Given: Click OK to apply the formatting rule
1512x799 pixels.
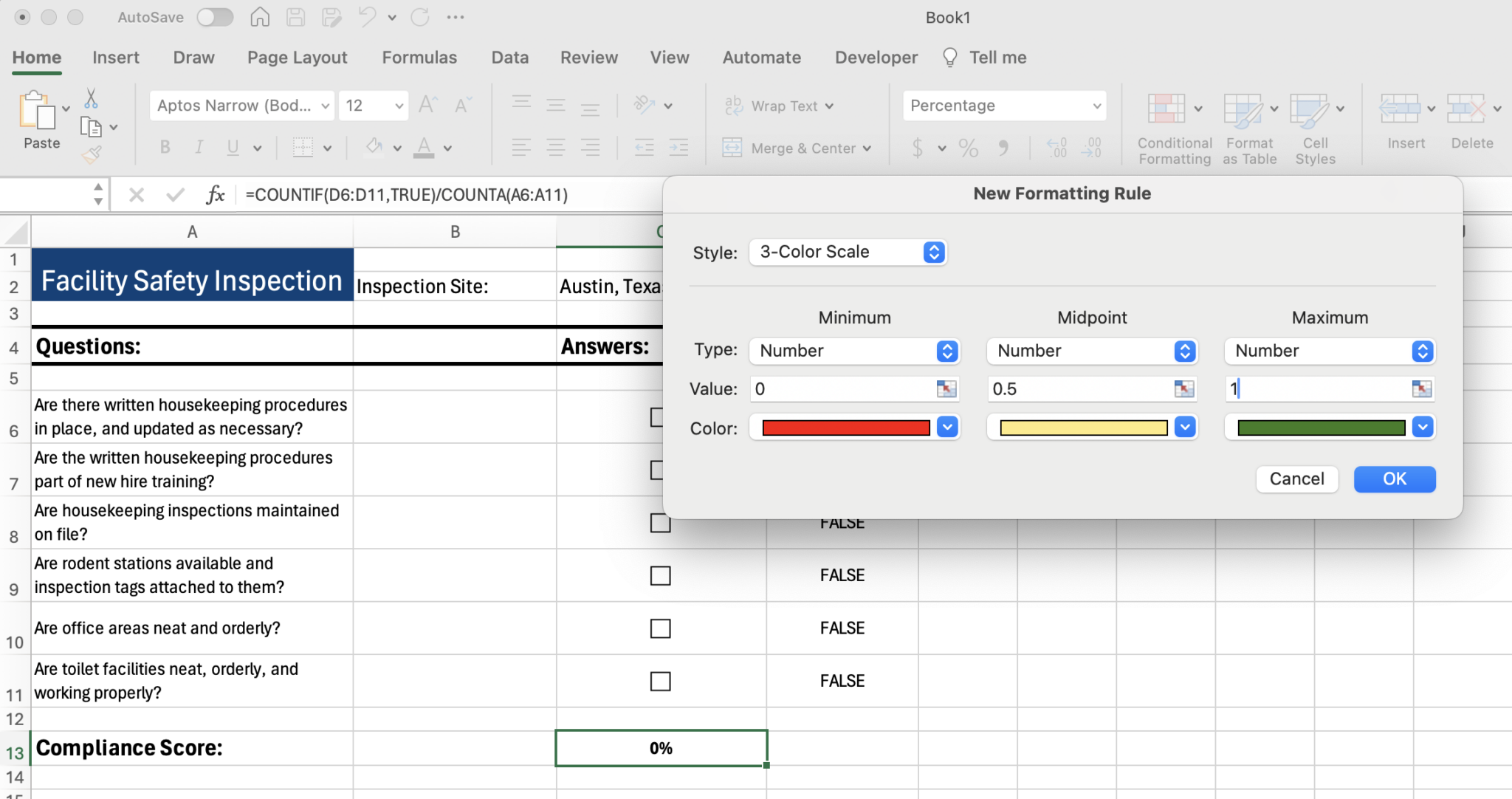Looking at the screenshot, I should [1394, 479].
